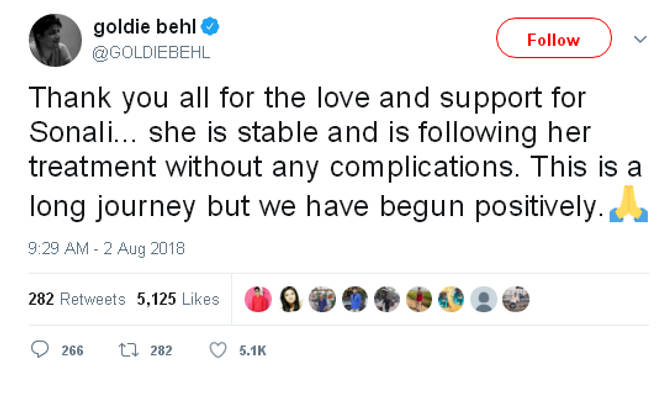Click the folded hands emoji
Screen dimensions: 659x400
click(630, 207)
